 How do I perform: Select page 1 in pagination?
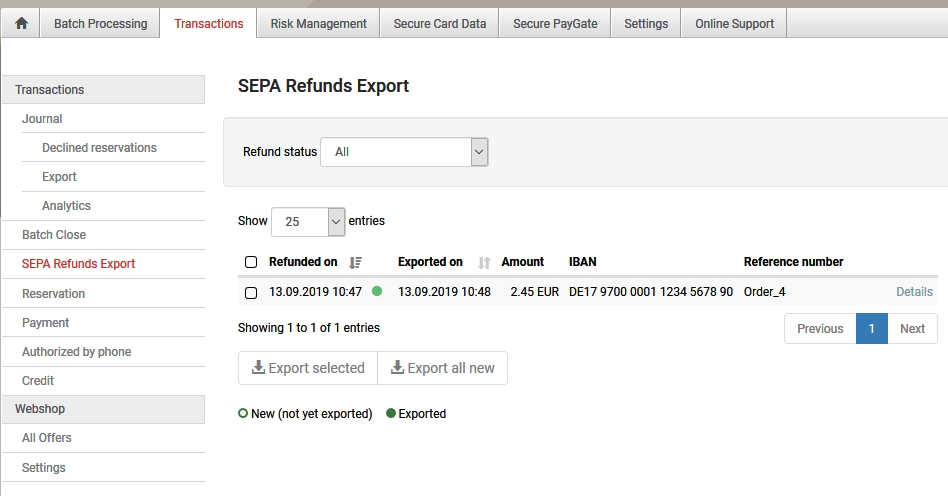871,328
